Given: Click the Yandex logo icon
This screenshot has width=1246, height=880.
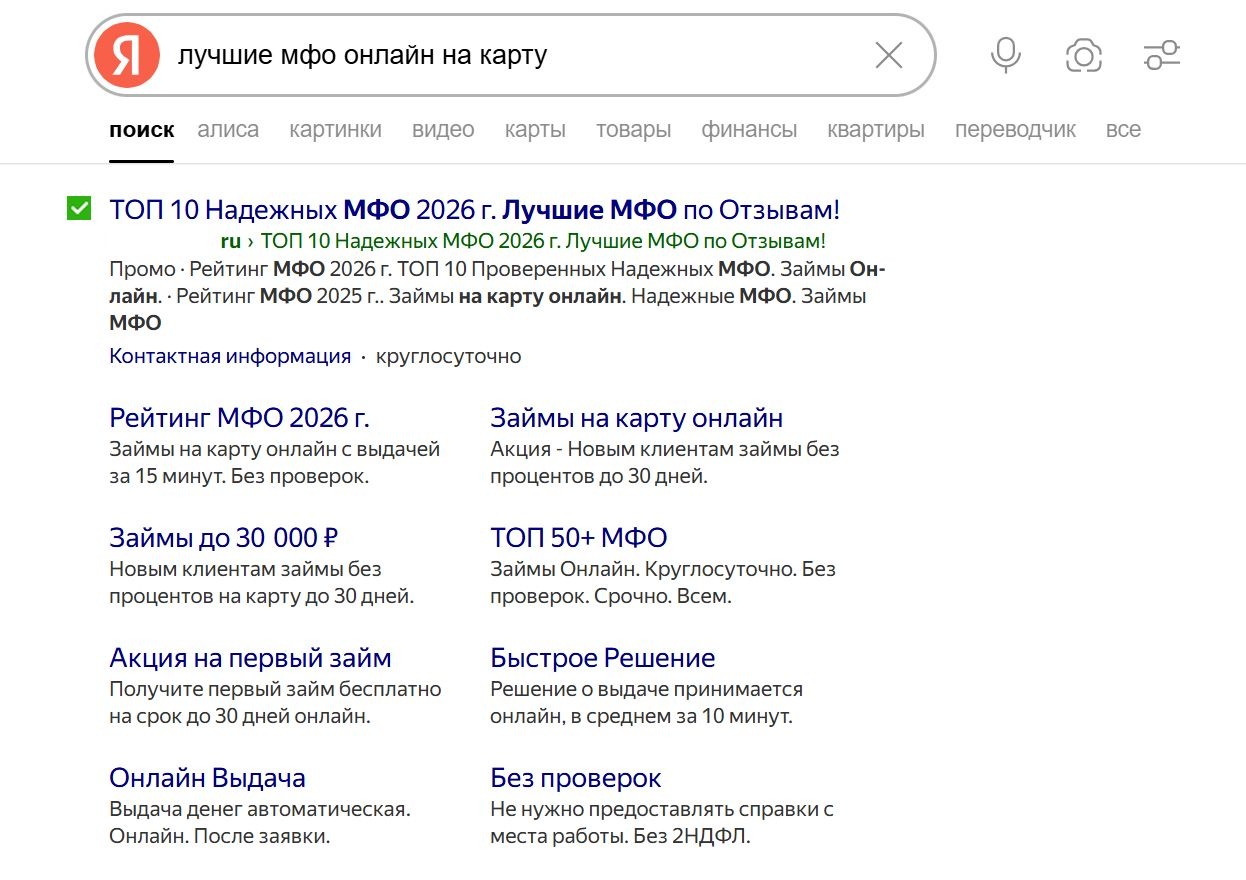Looking at the screenshot, I should [126, 55].
